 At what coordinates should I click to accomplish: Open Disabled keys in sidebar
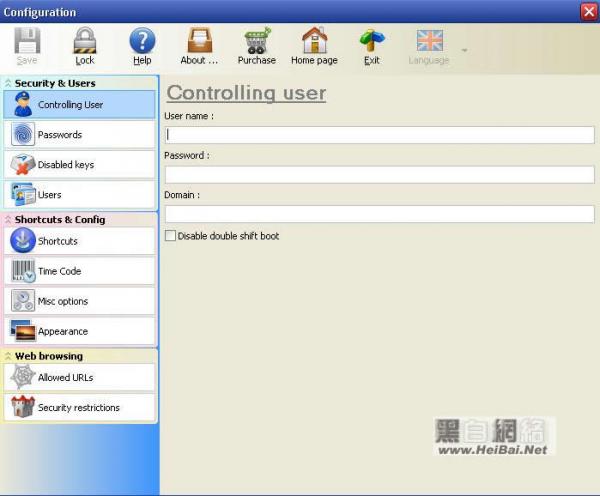(x=80, y=165)
